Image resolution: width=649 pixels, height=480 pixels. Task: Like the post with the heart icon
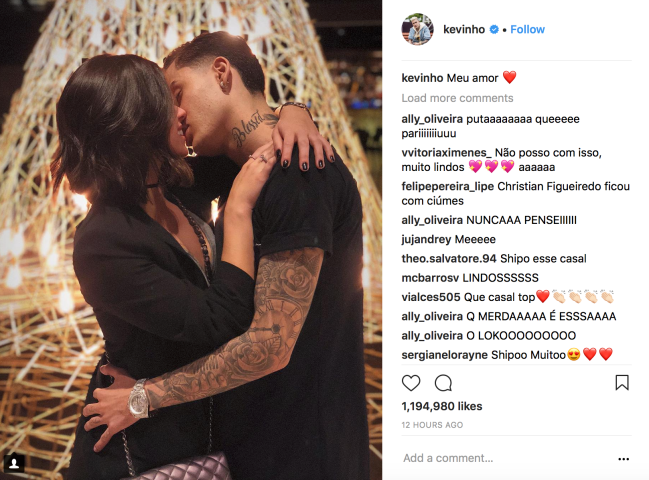click(x=411, y=383)
